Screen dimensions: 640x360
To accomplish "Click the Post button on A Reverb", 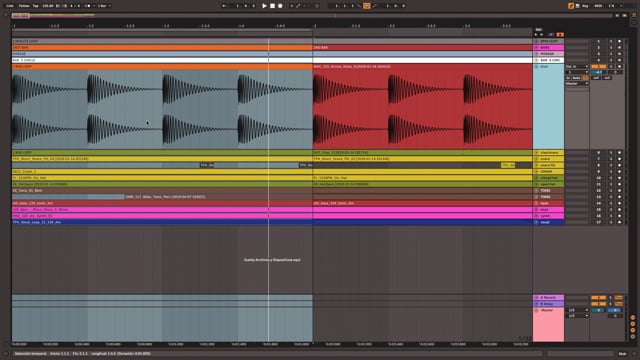I will [619, 298].
